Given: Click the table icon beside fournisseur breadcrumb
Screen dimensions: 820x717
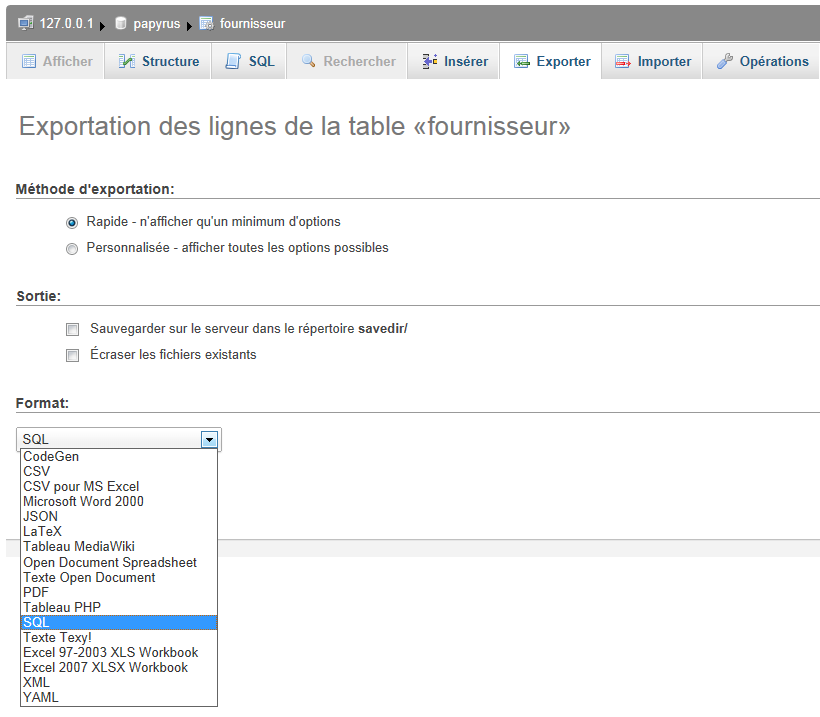Looking at the screenshot, I should pyautogui.click(x=206, y=22).
